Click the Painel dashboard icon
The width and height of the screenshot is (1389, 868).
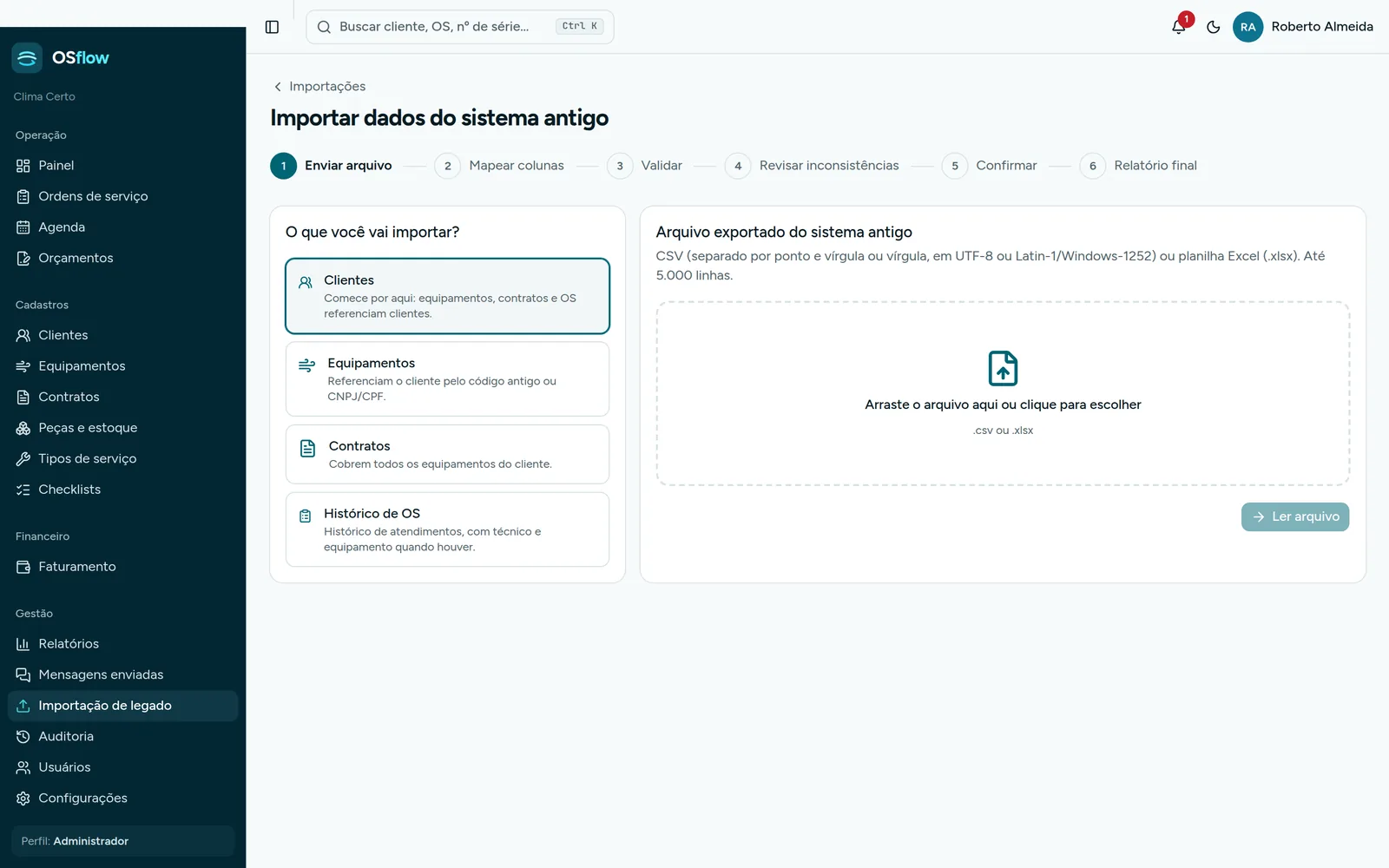(23, 166)
